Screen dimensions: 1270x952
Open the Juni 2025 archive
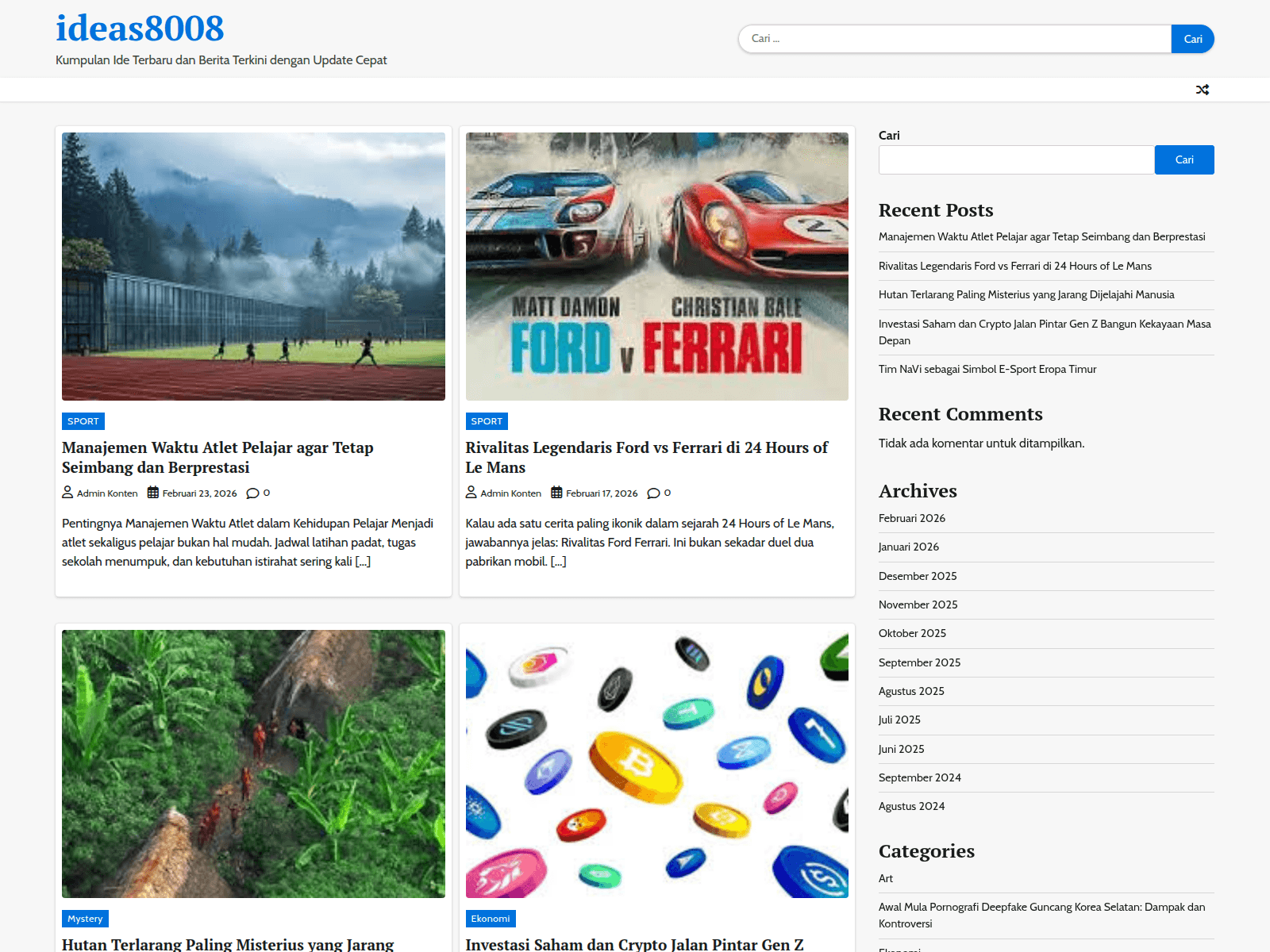pos(901,749)
